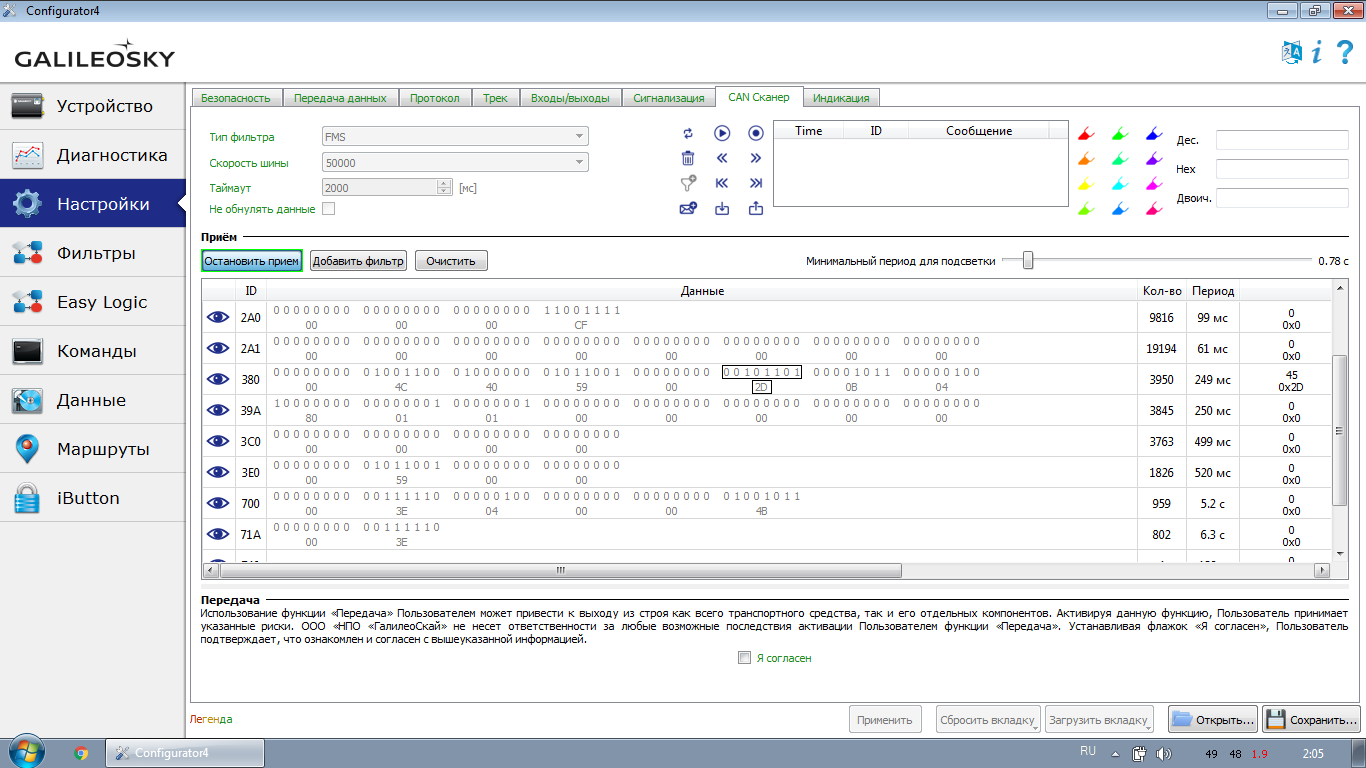
Task: Expand the 'Скорость шины' 50000 dropdown
Action: coord(455,162)
